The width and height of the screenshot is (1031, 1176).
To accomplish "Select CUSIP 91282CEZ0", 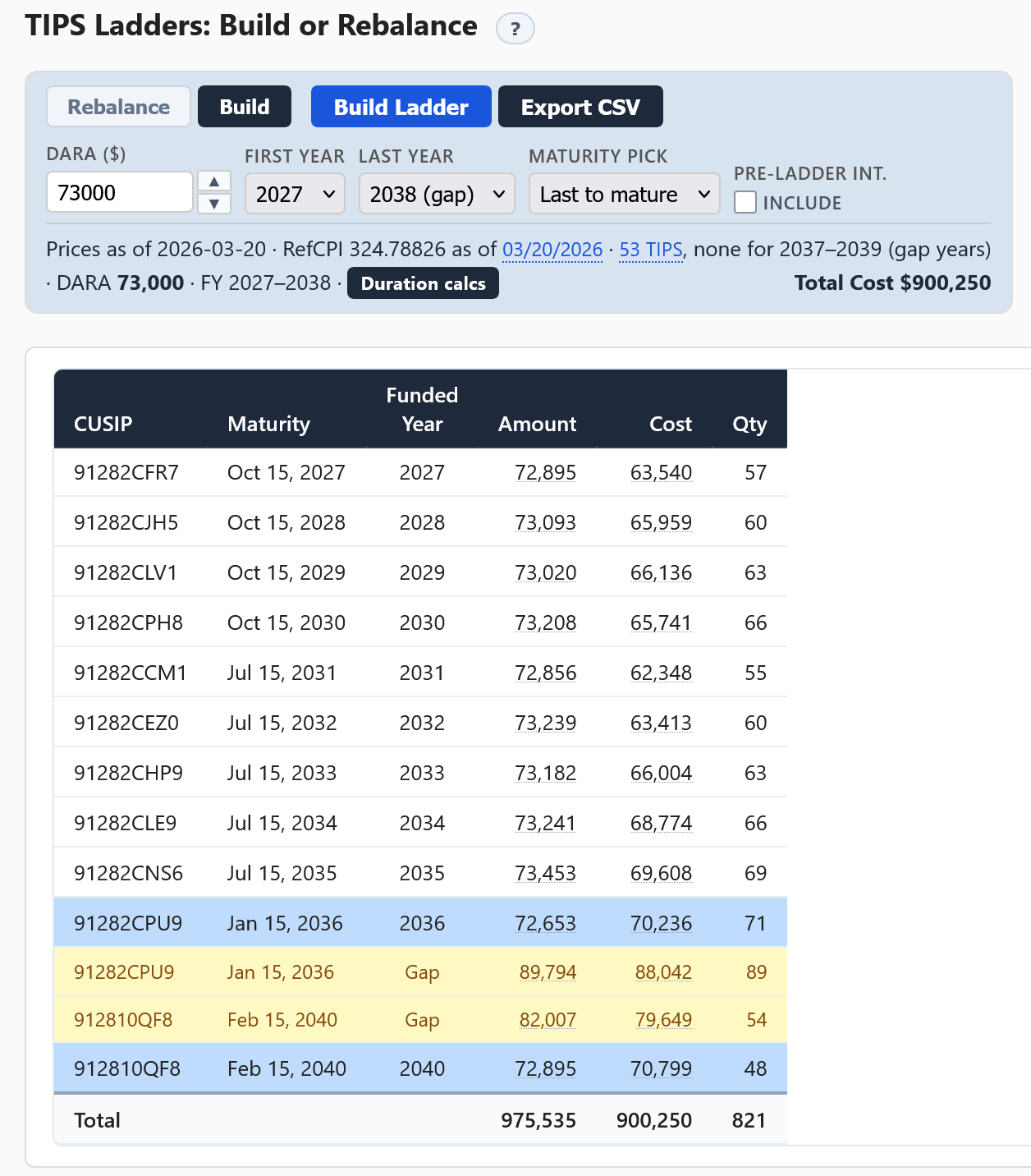I will click(x=126, y=723).
